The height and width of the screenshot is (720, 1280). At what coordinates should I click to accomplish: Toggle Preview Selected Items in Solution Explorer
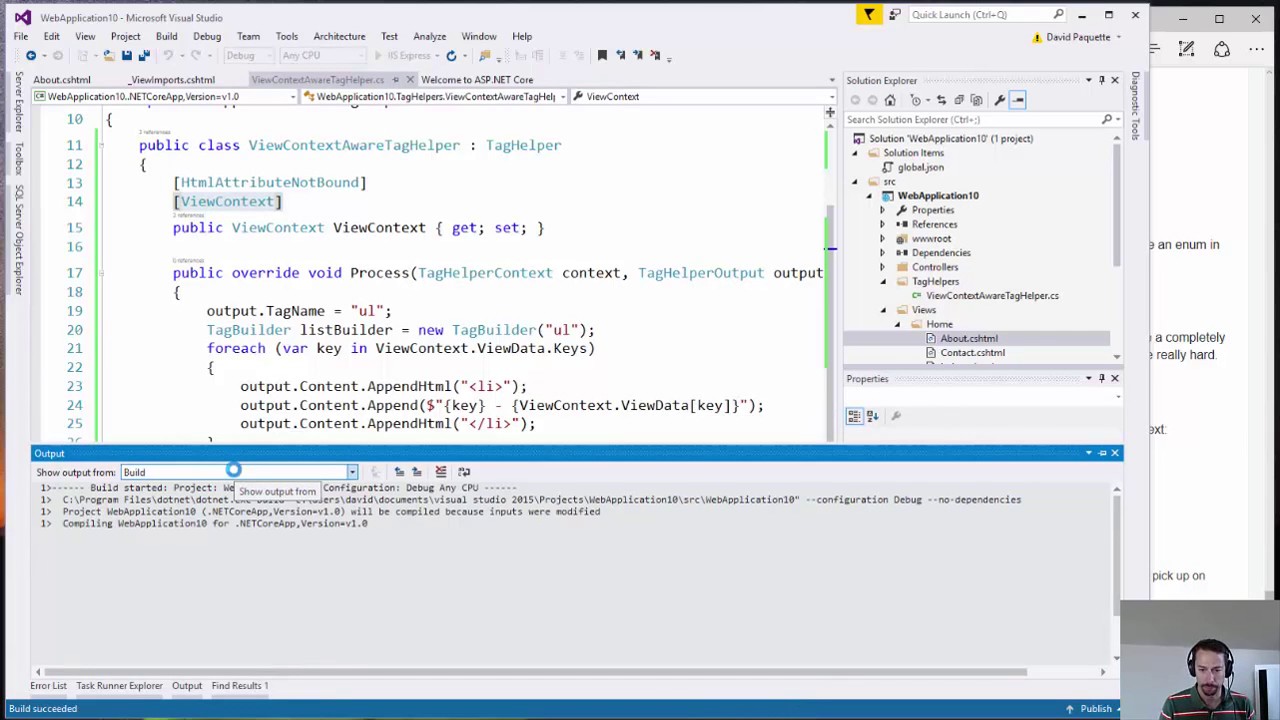1017,100
